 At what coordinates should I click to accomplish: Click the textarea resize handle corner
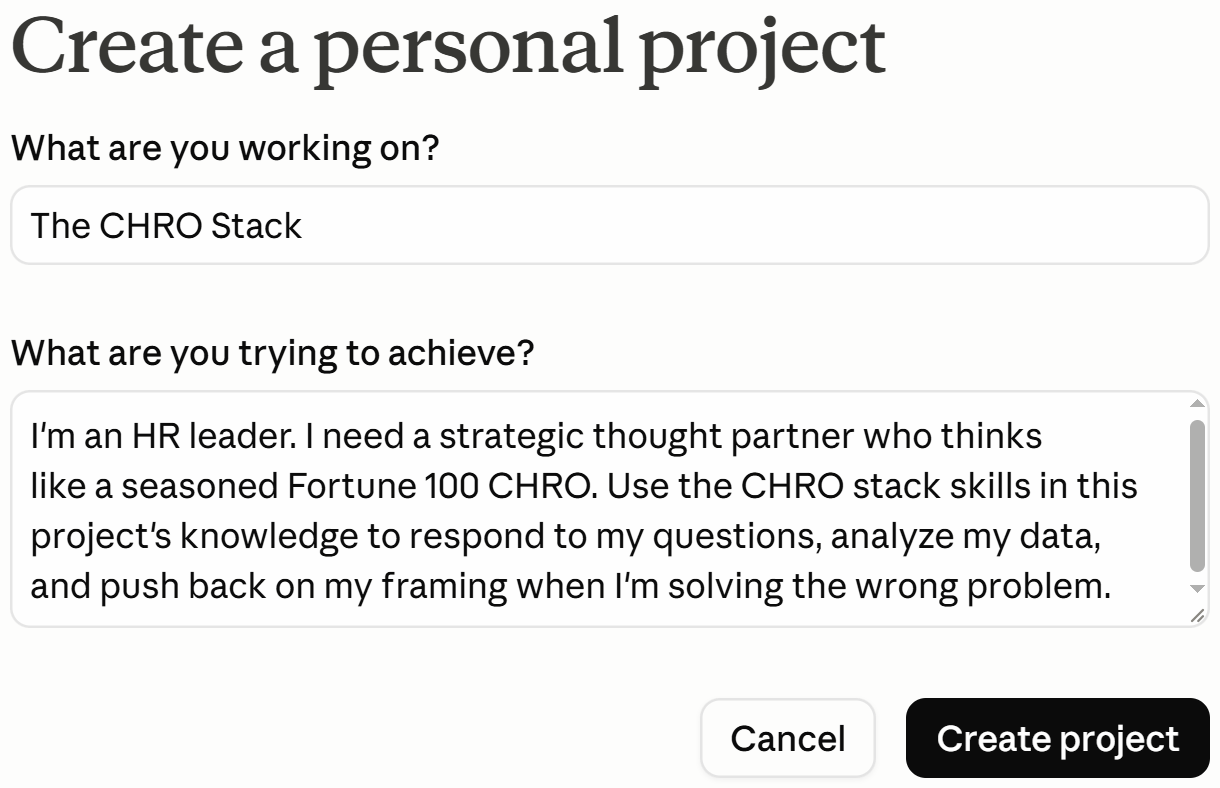point(1198,616)
